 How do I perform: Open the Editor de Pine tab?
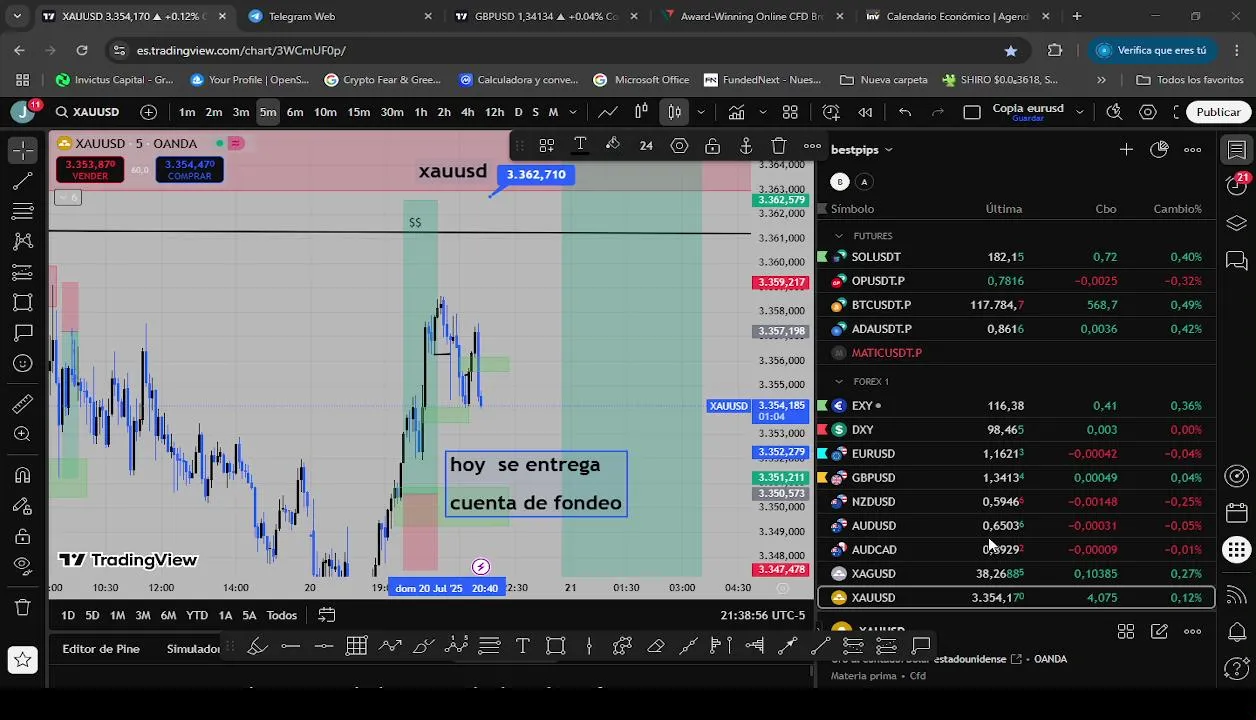(x=101, y=649)
